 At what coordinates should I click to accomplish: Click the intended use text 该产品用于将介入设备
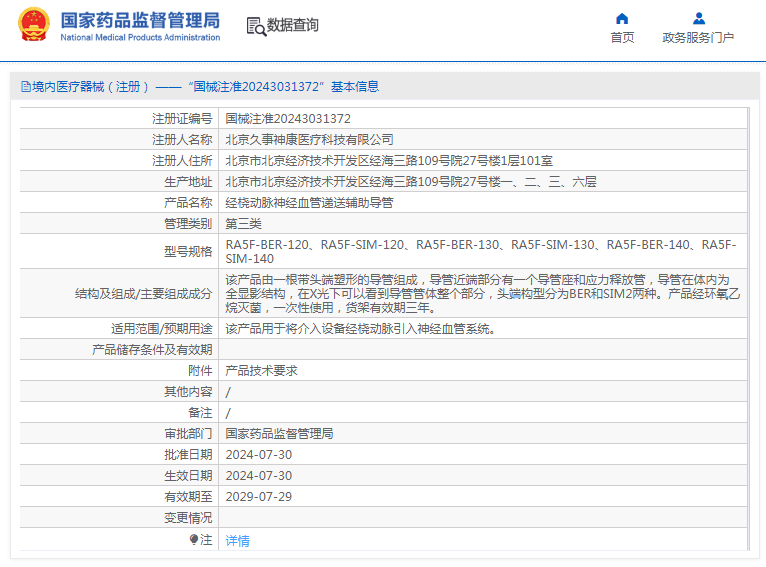click(x=360, y=329)
